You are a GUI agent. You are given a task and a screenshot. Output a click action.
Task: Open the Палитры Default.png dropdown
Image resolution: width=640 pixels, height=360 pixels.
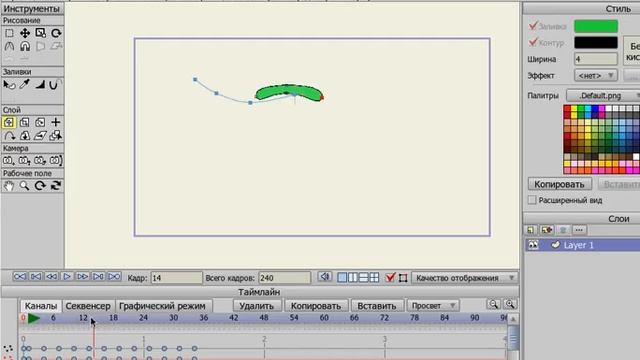[604, 96]
